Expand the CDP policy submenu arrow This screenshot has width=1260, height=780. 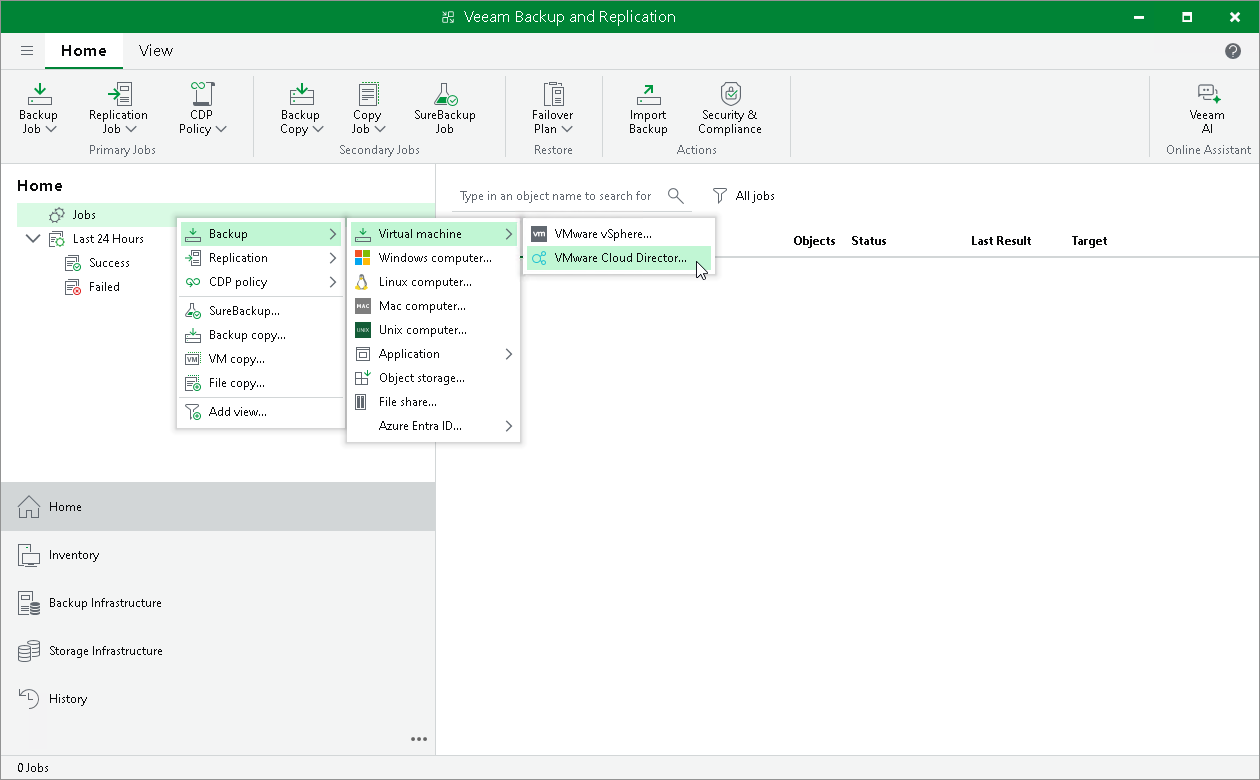(x=332, y=282)
